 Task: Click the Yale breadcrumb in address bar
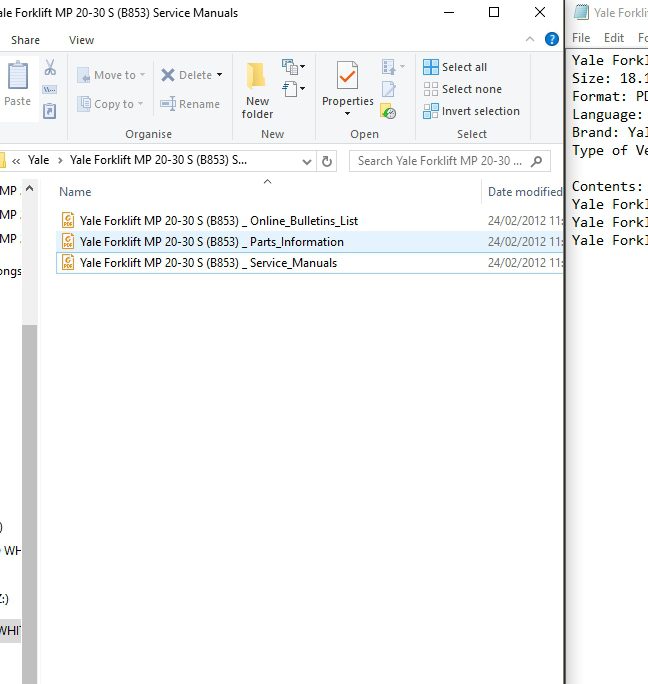pyautogui.click(x=38, y=160)
